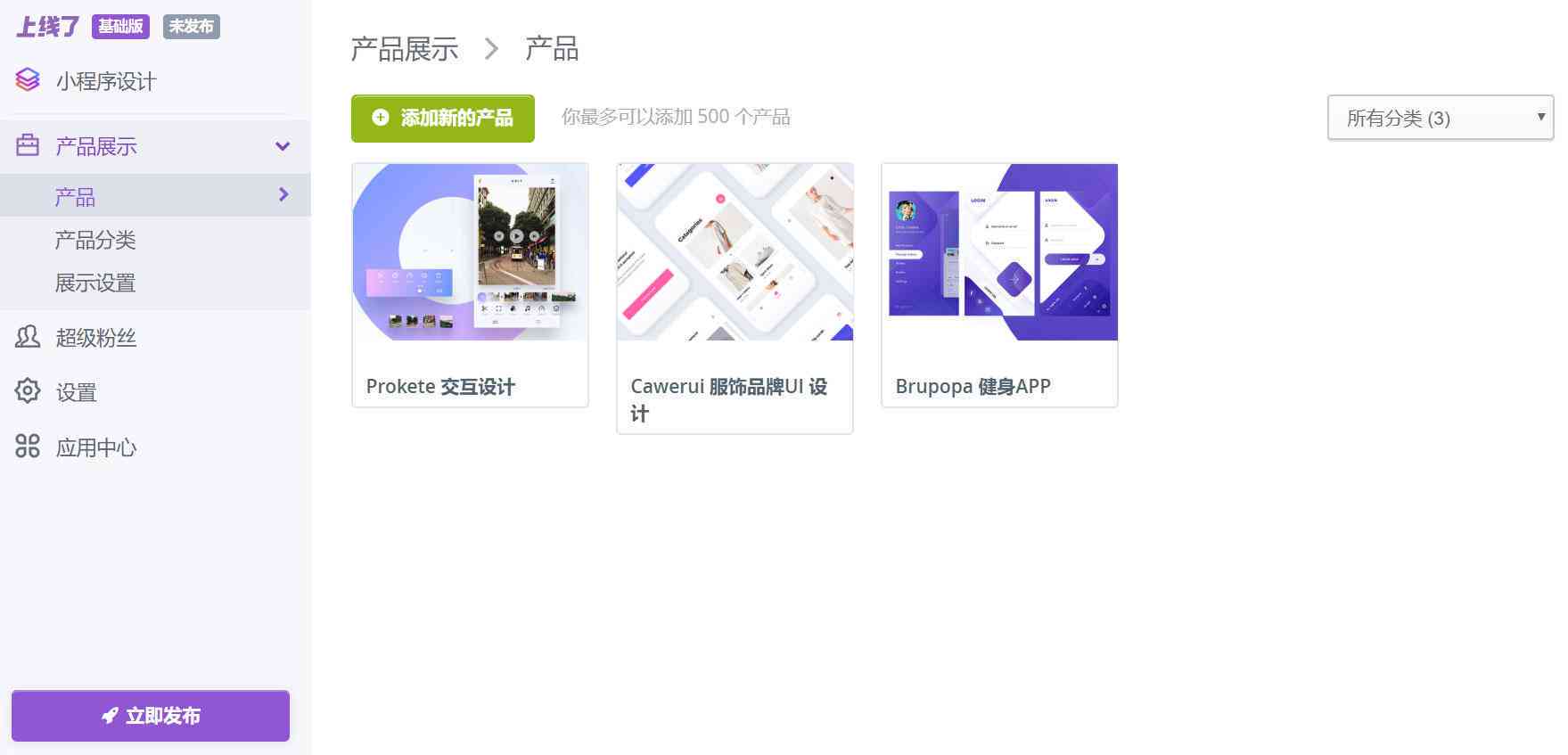Click the breadcrumb separator arrow icon
The width and height of the screenshot is (1568, 755).
pos(491,49)
